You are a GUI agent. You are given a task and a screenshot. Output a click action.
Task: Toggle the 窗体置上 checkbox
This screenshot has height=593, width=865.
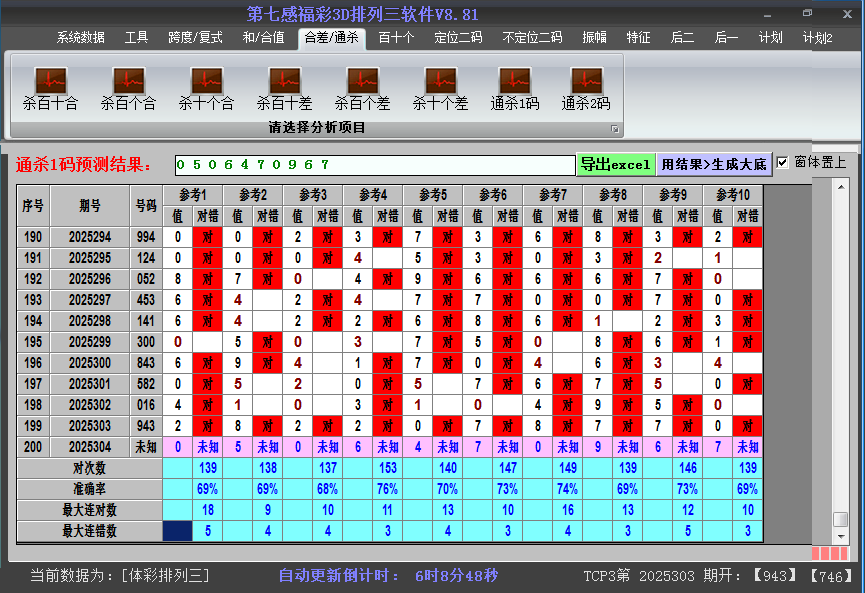(x=783, y=163)
